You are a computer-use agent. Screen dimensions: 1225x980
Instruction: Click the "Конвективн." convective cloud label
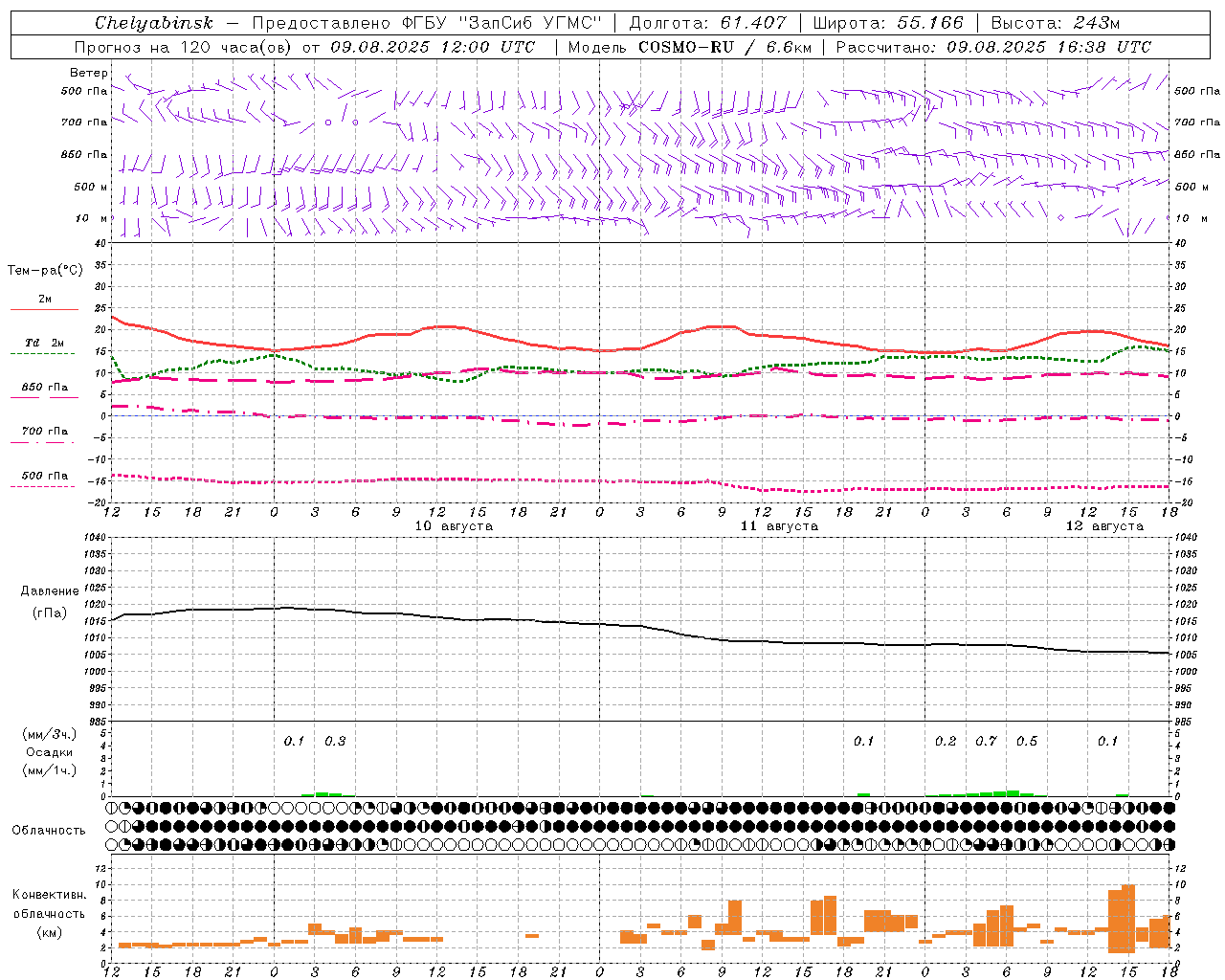coord(49,895)
